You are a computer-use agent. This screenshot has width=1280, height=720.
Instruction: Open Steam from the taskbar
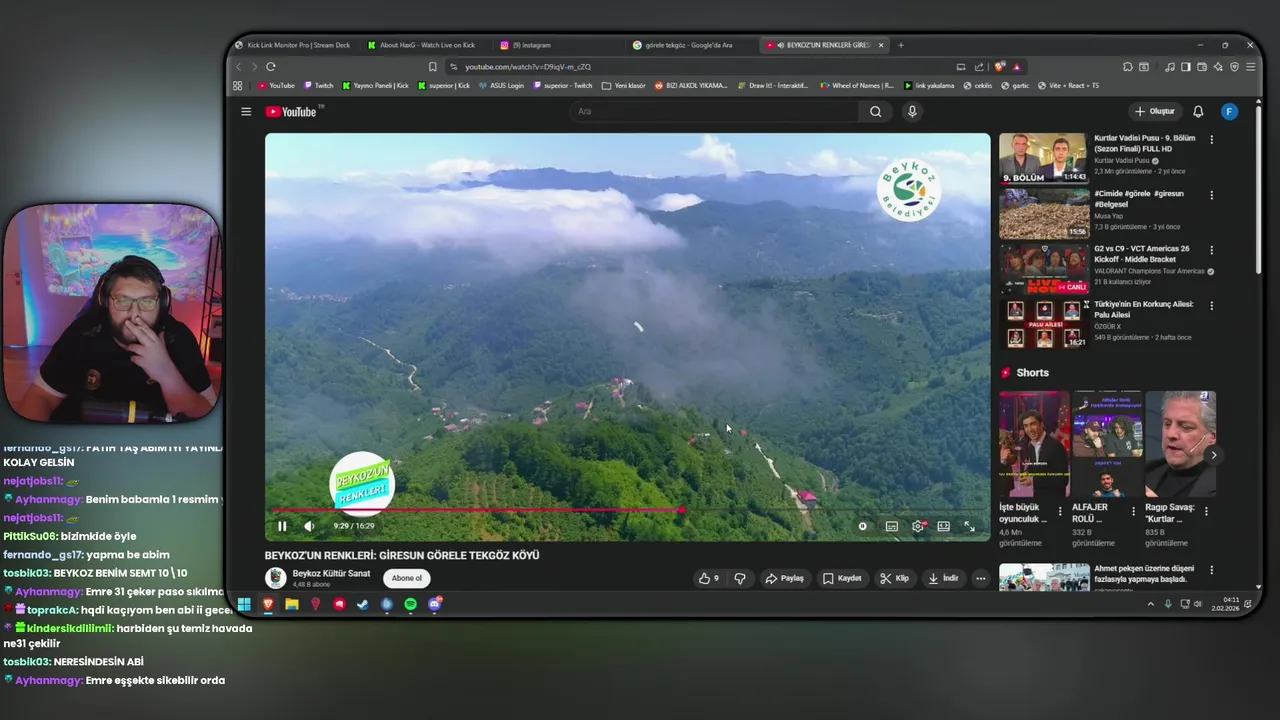click(363, 604)
